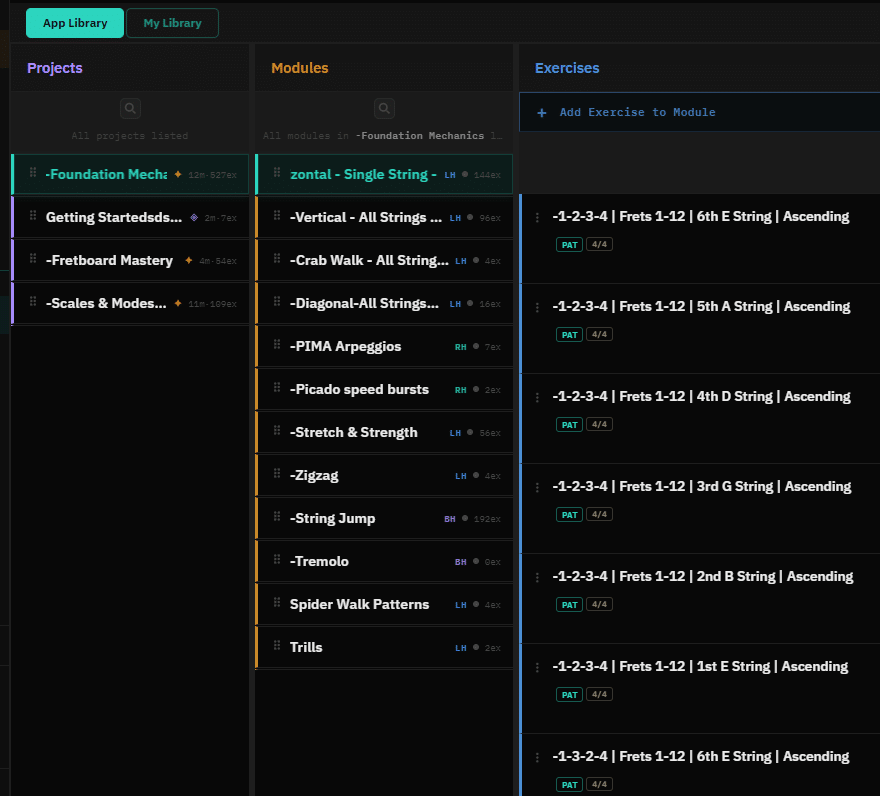The height and width of the screenshot is (796, 880).
Task: Open the Modules search icon
Action: point(384,108)
